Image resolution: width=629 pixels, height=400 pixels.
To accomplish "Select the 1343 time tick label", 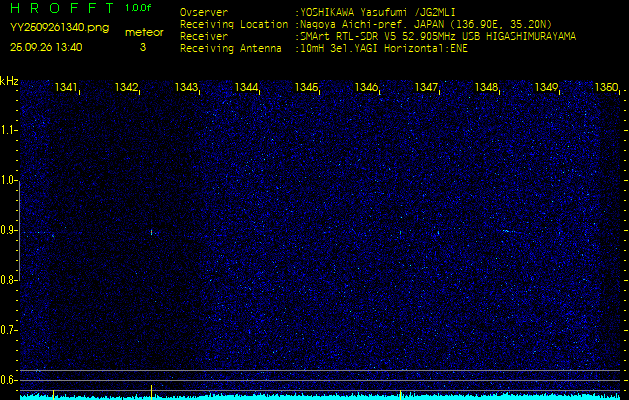I will tap(186, 88).
